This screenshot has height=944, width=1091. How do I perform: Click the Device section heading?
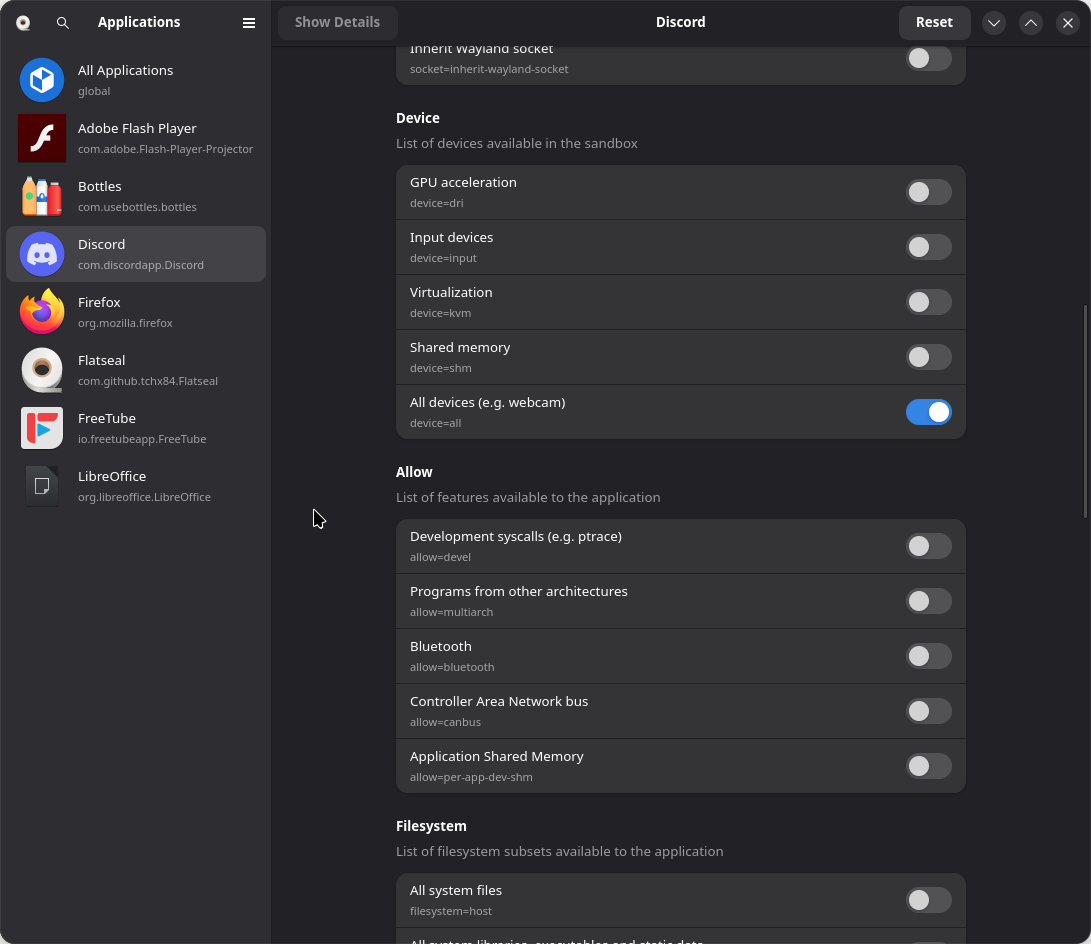point(417,118)
